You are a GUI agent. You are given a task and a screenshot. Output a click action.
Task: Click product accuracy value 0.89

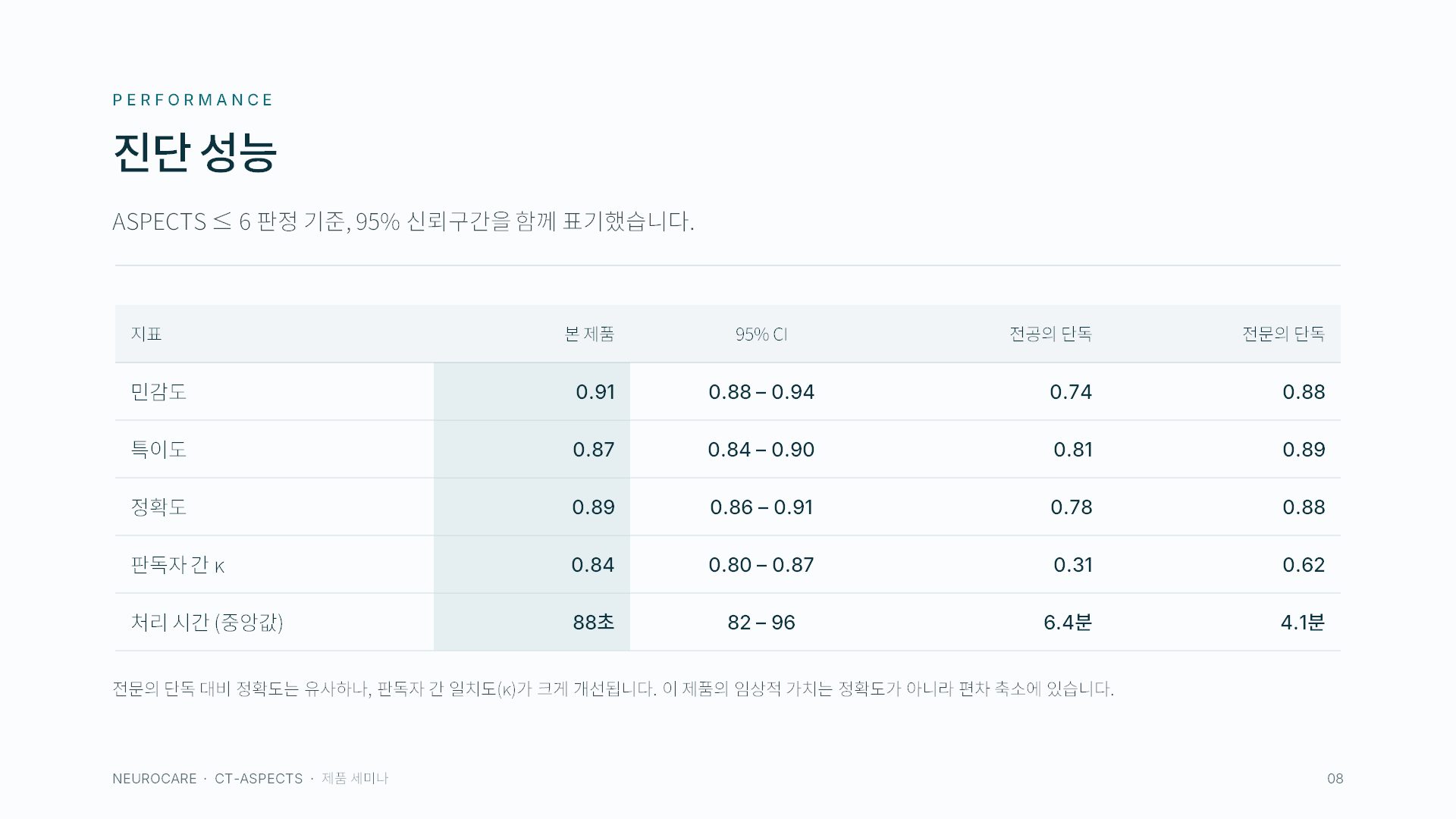[x=594, y=507]
